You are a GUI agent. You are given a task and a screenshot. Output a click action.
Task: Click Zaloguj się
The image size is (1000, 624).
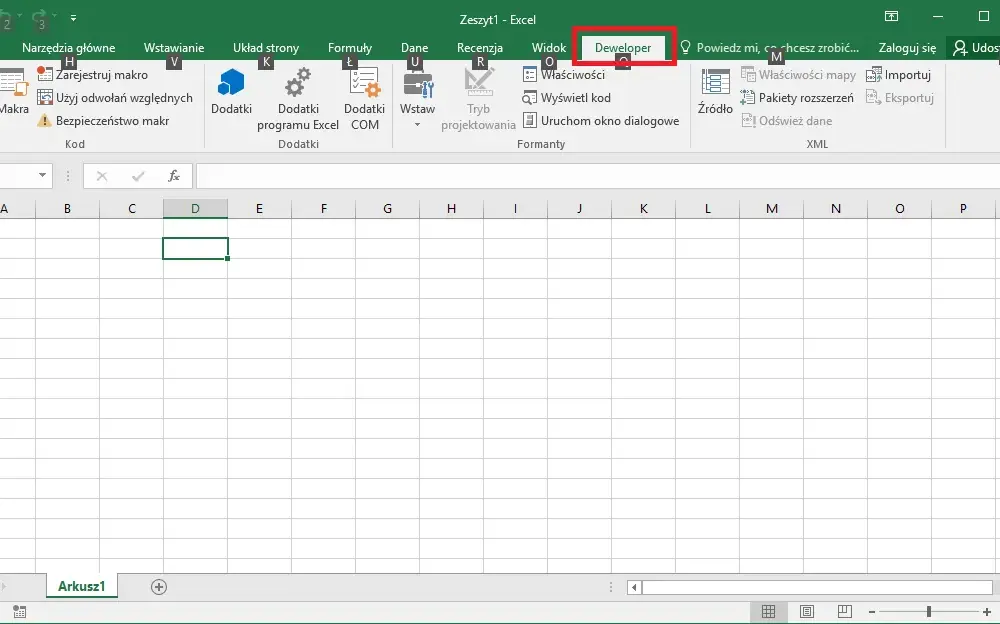tap(907, 48)
